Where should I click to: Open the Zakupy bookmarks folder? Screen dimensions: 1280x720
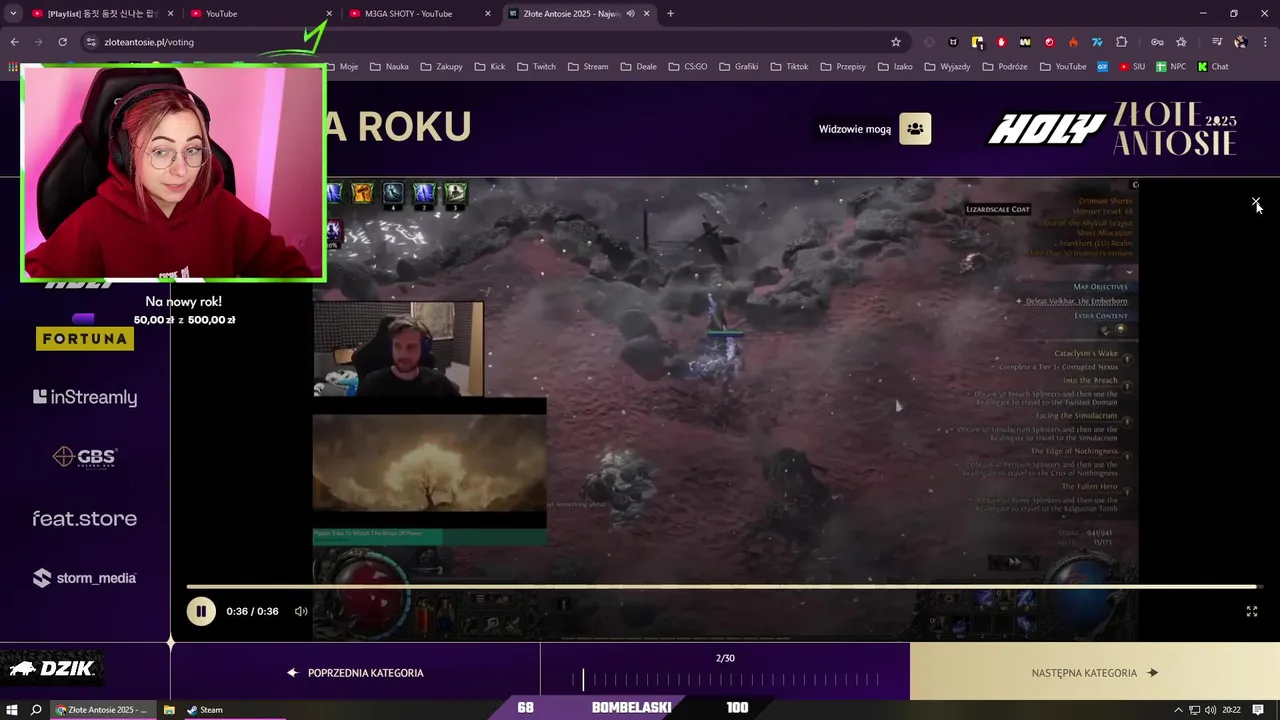441,67
